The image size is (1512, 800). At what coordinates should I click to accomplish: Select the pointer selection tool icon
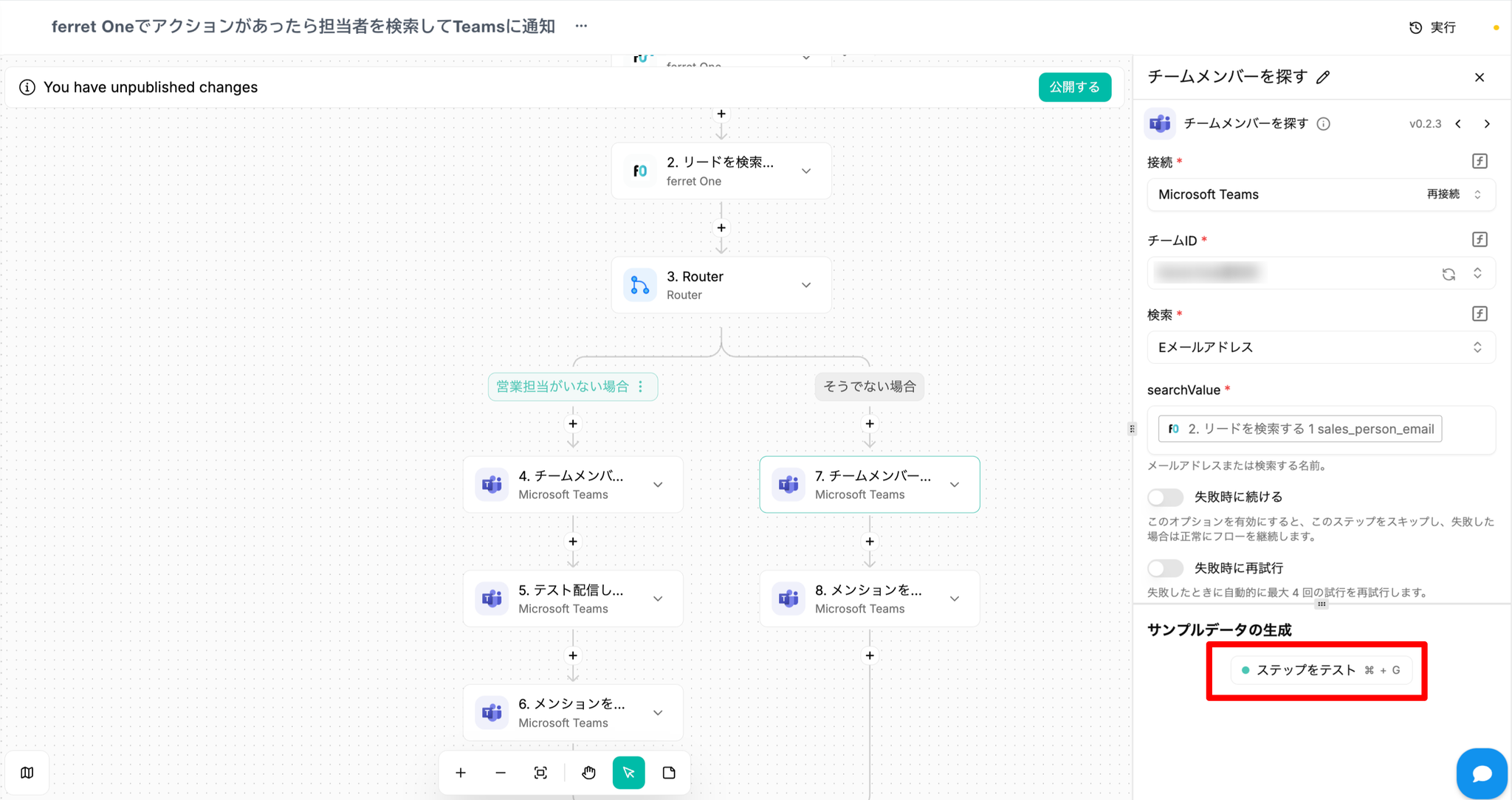628,773
